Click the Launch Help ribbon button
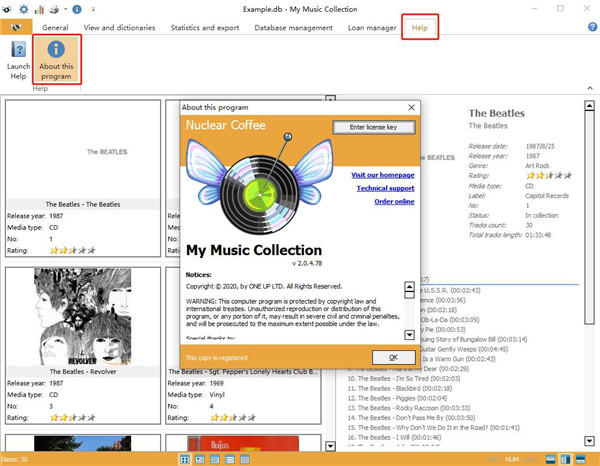Screen dimensions: 600x466 pos(18,60)
